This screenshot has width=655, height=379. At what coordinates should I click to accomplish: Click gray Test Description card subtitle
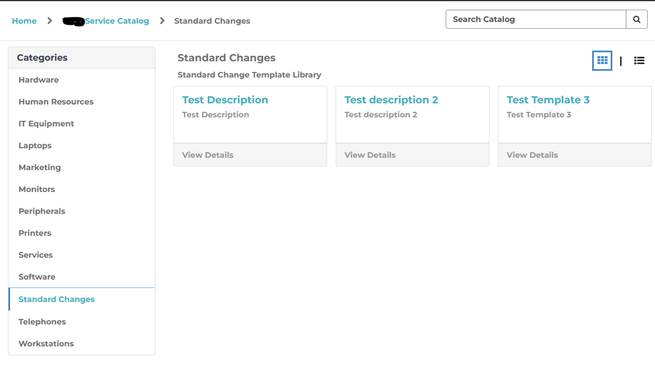(x=216, y=114)
